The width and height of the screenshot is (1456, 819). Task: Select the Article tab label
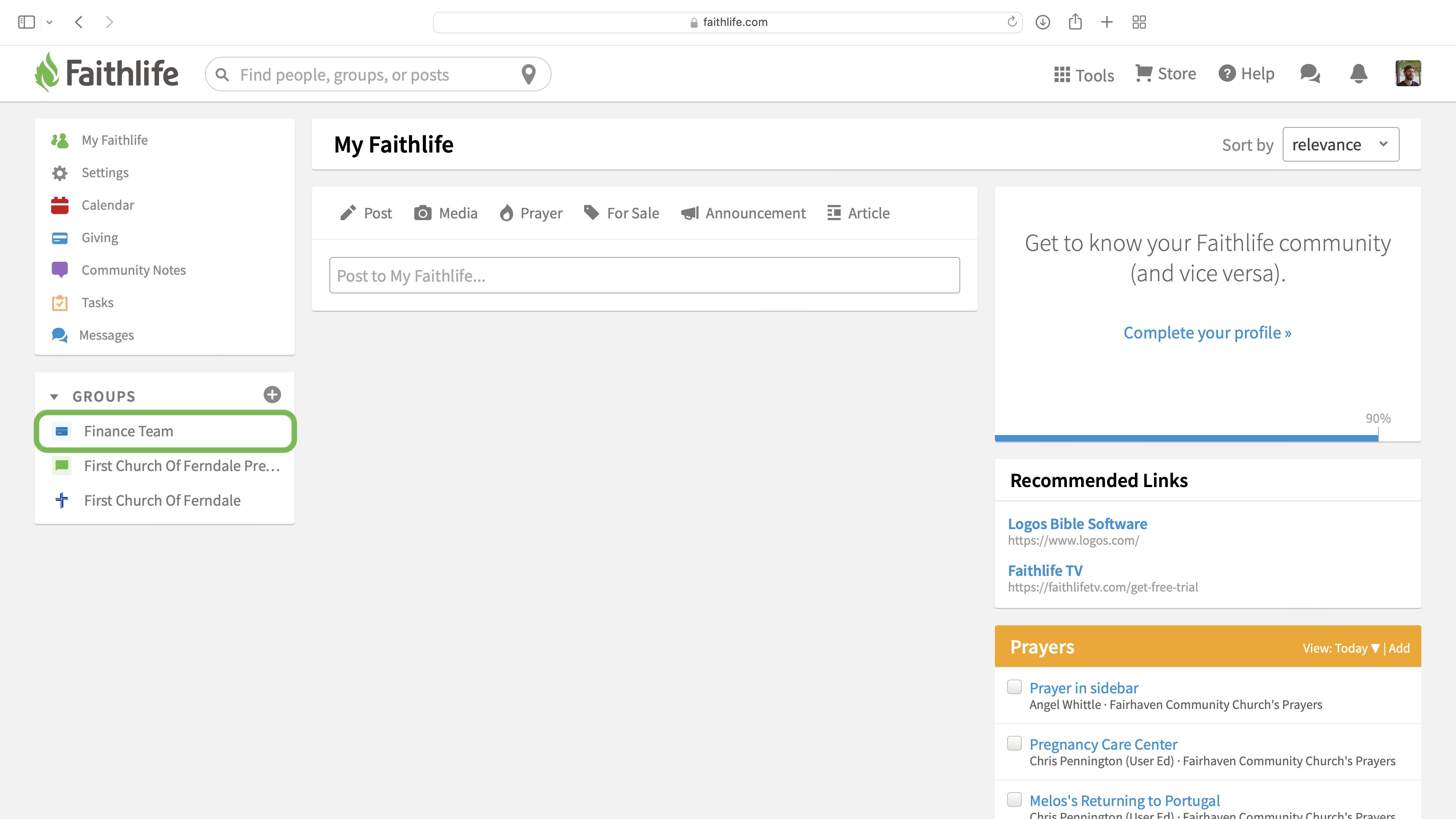(x=869, y=213)
